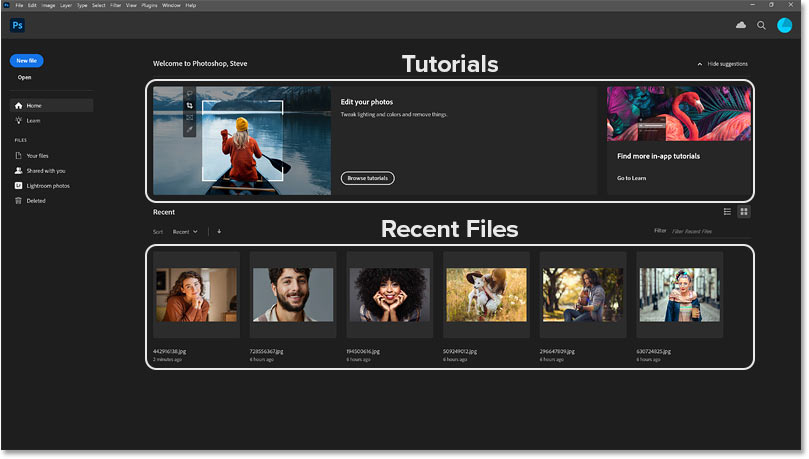Click the flamingo in-app tutorials image
The width and height of the screenshot is (809, 459).
tap(679, 113)
